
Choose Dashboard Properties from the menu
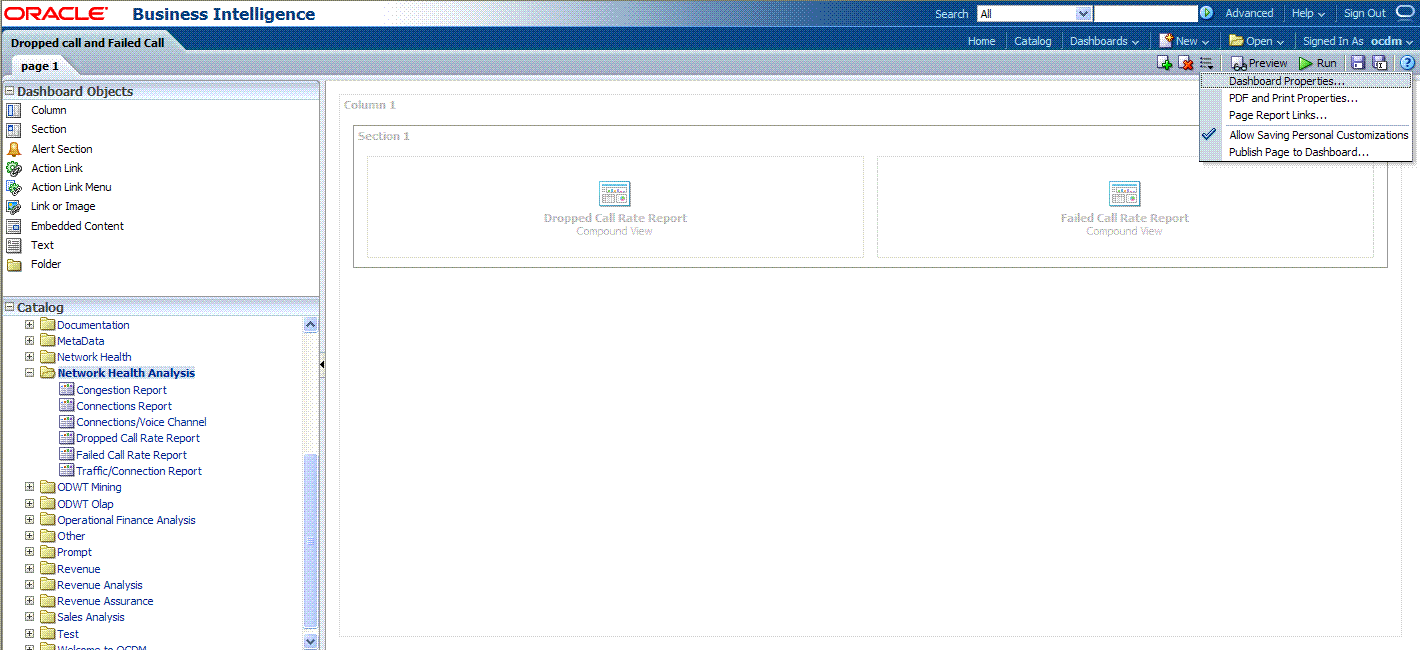point(1286,81)
